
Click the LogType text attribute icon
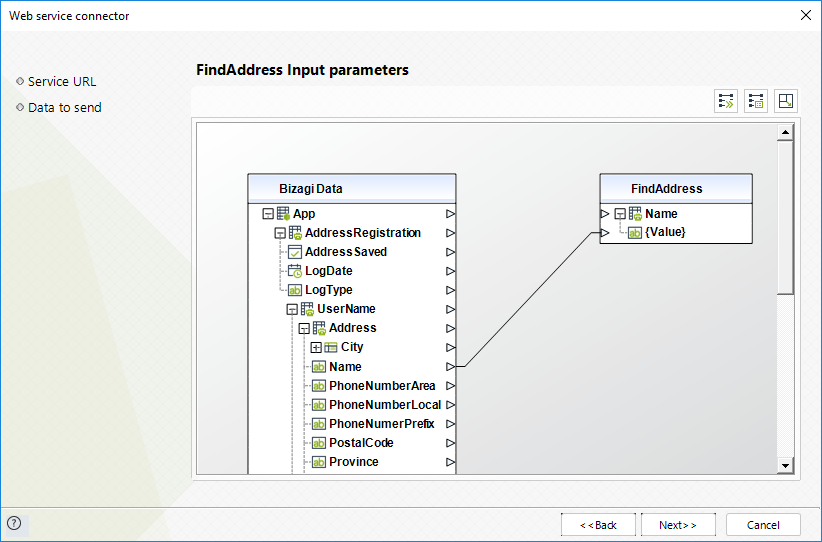coord(295,290)
